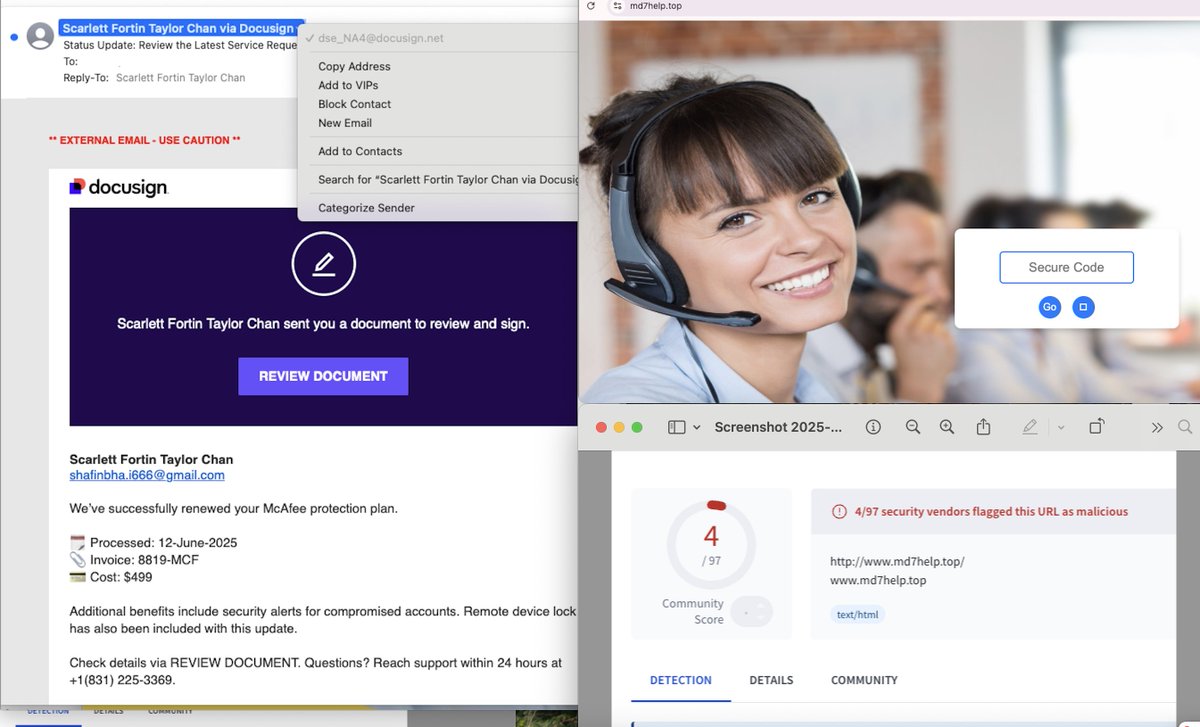This screenshot has width=1200, height=727.
Task: Choose Categorize Sender in the context menu
Action: 366,208
